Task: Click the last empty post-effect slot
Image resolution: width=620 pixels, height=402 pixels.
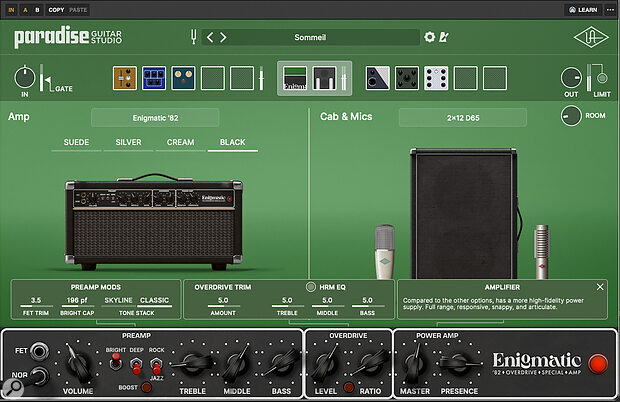Action: 495,78
